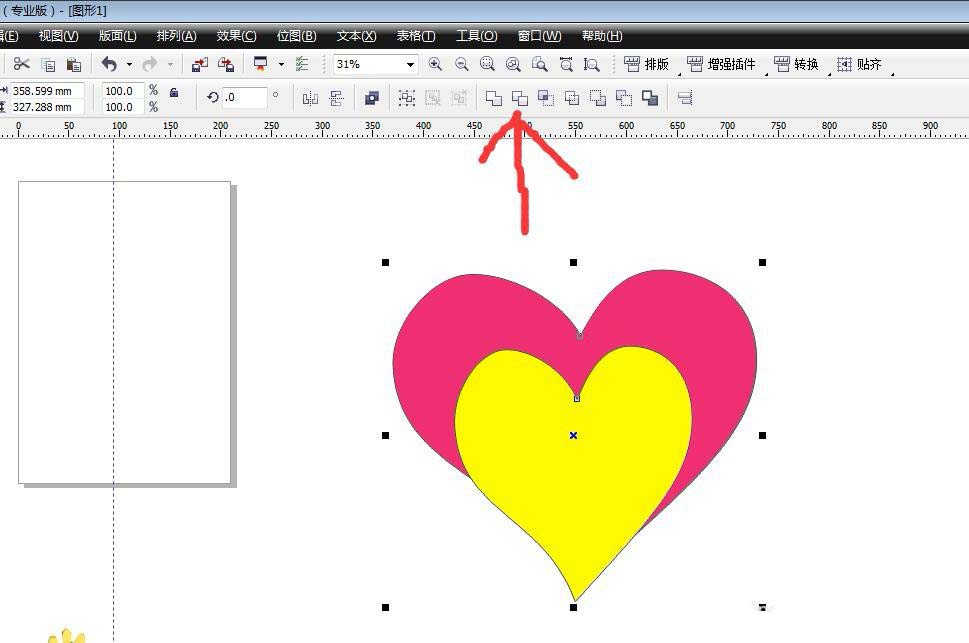Viewport: 969px width, 643px height.
Task: Click the Front Minus Back icon
Action: pos(598,98)
